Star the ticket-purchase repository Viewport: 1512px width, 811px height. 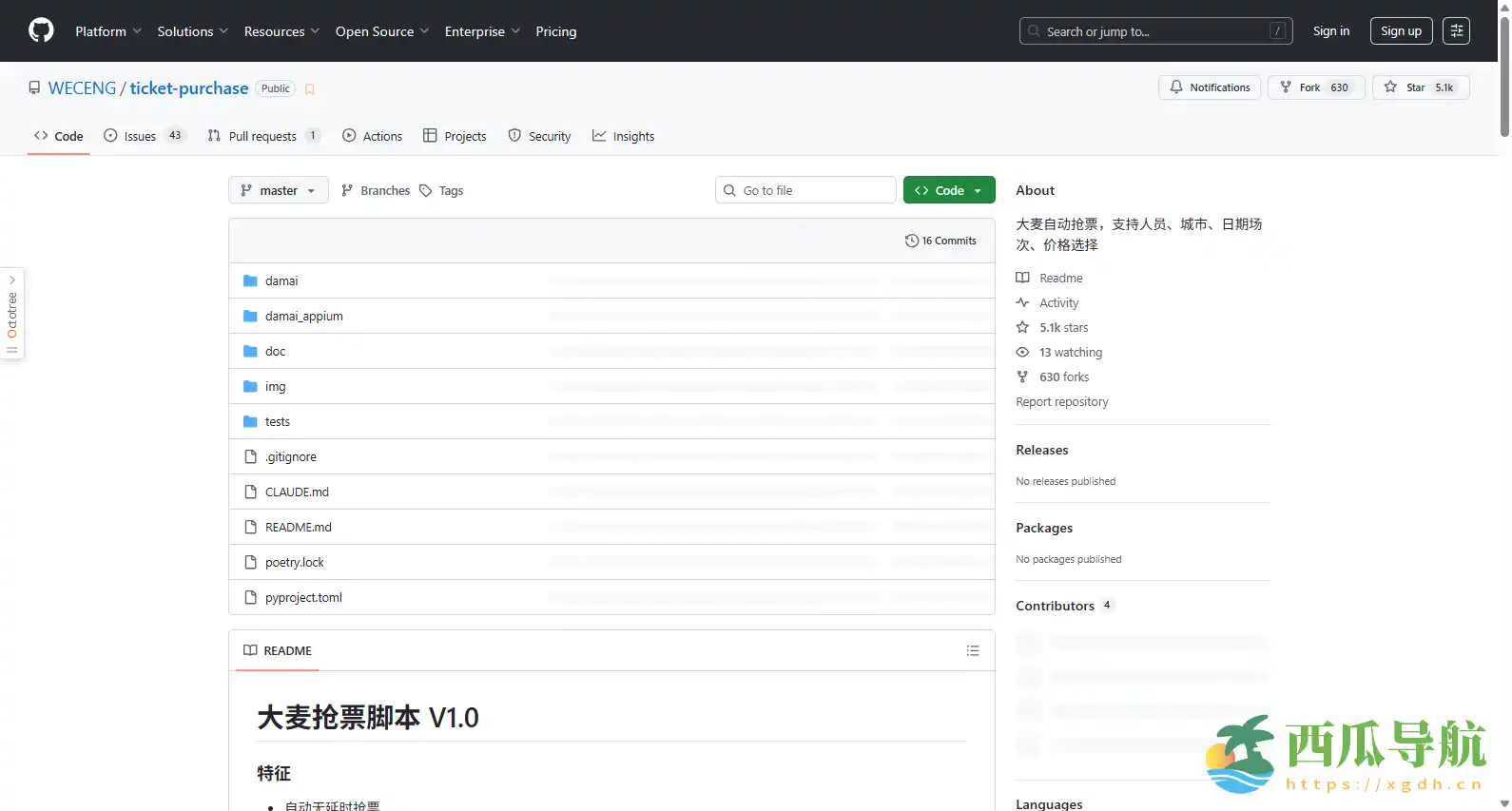[x=1420, y=87]
